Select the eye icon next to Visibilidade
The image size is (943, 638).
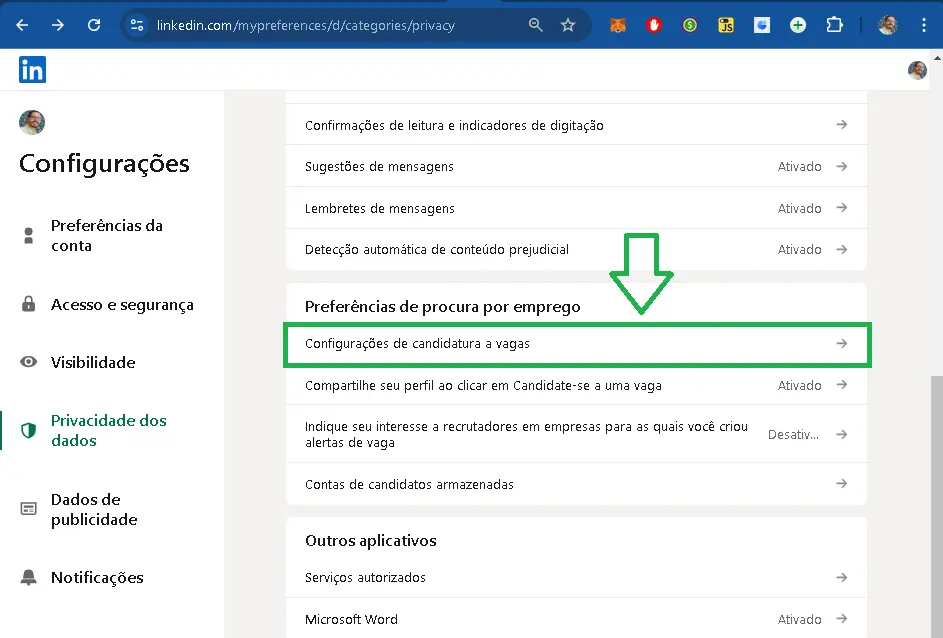click(x=28, y=362)
